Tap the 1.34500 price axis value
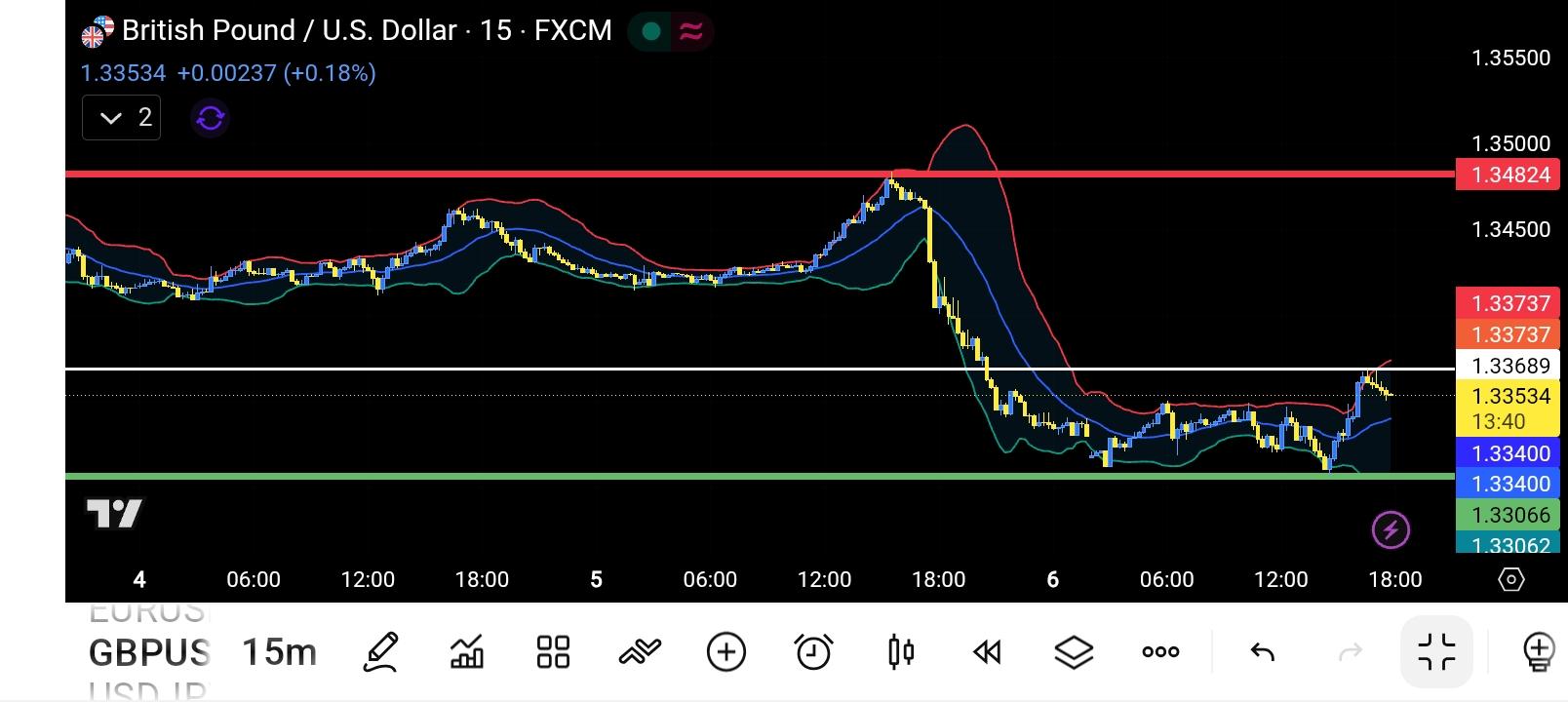 pyautogui.click(x=1510, y=229)
